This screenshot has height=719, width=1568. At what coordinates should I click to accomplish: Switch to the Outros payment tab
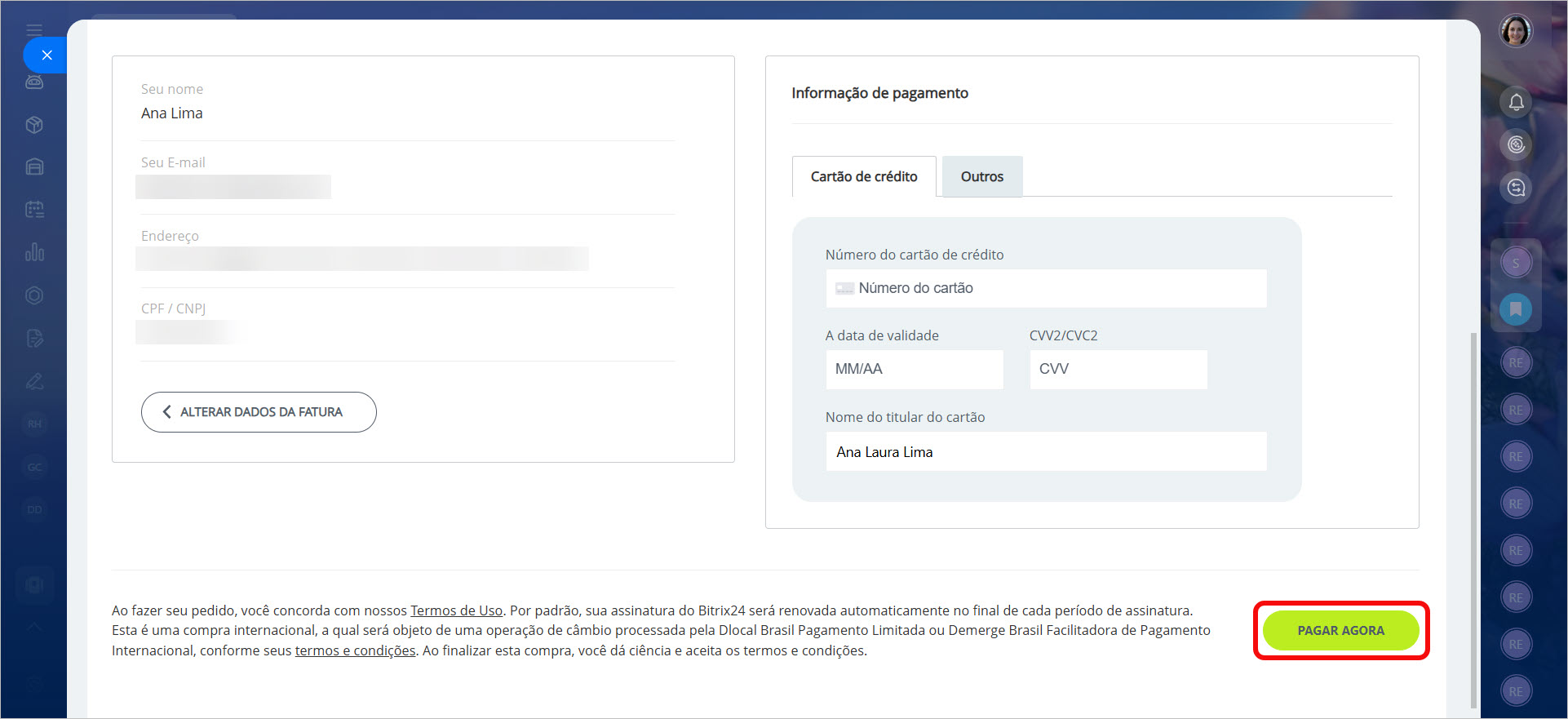(x=981, y=176)
